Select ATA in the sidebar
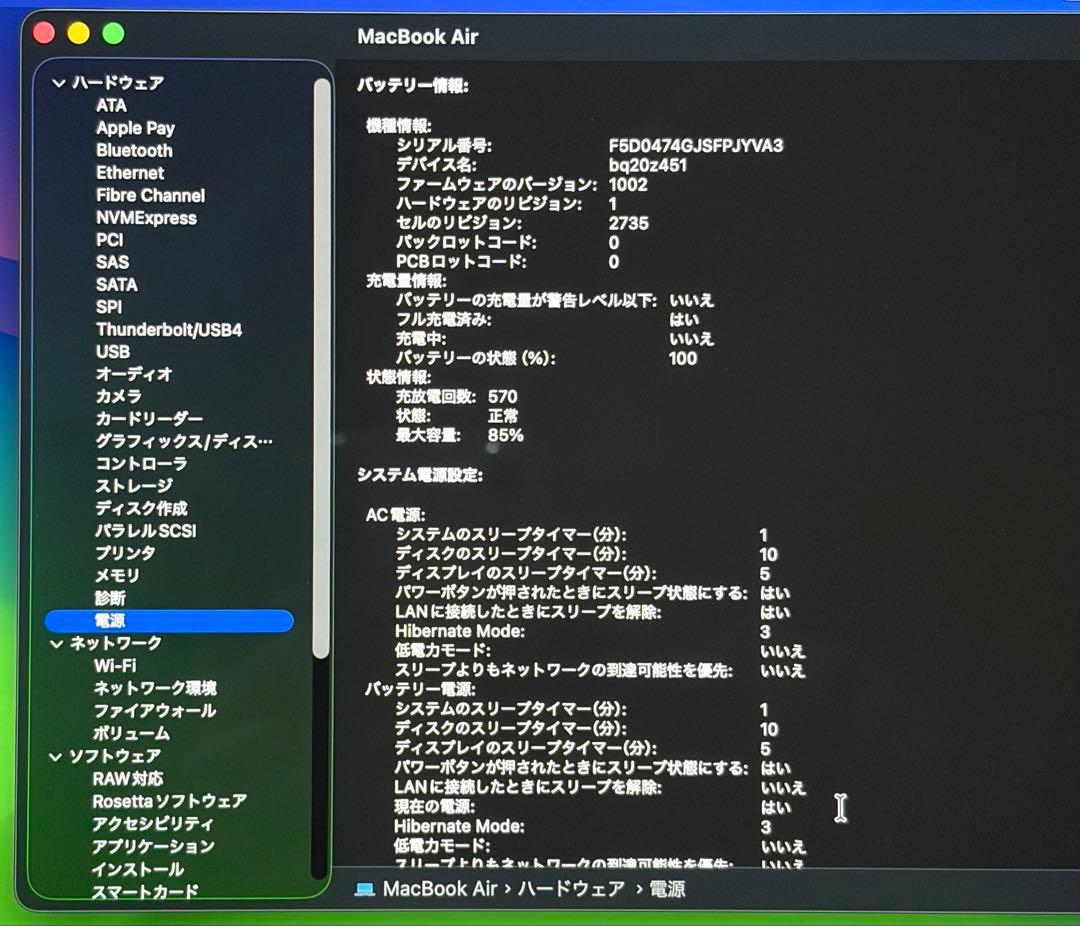 pyautogui.click(x=111, y=105)
